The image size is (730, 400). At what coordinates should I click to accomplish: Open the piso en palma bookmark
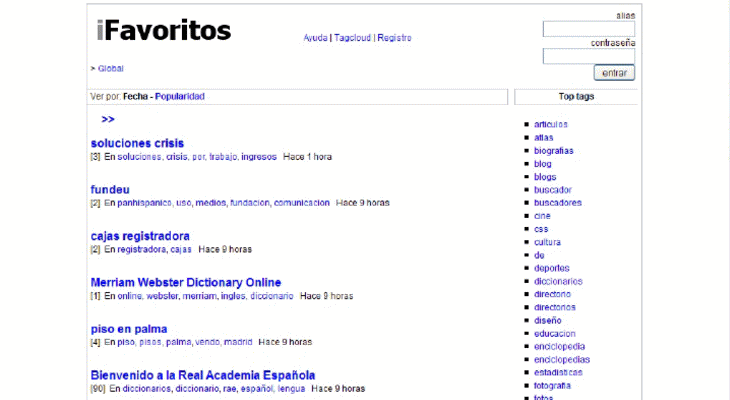coord(129,329)
